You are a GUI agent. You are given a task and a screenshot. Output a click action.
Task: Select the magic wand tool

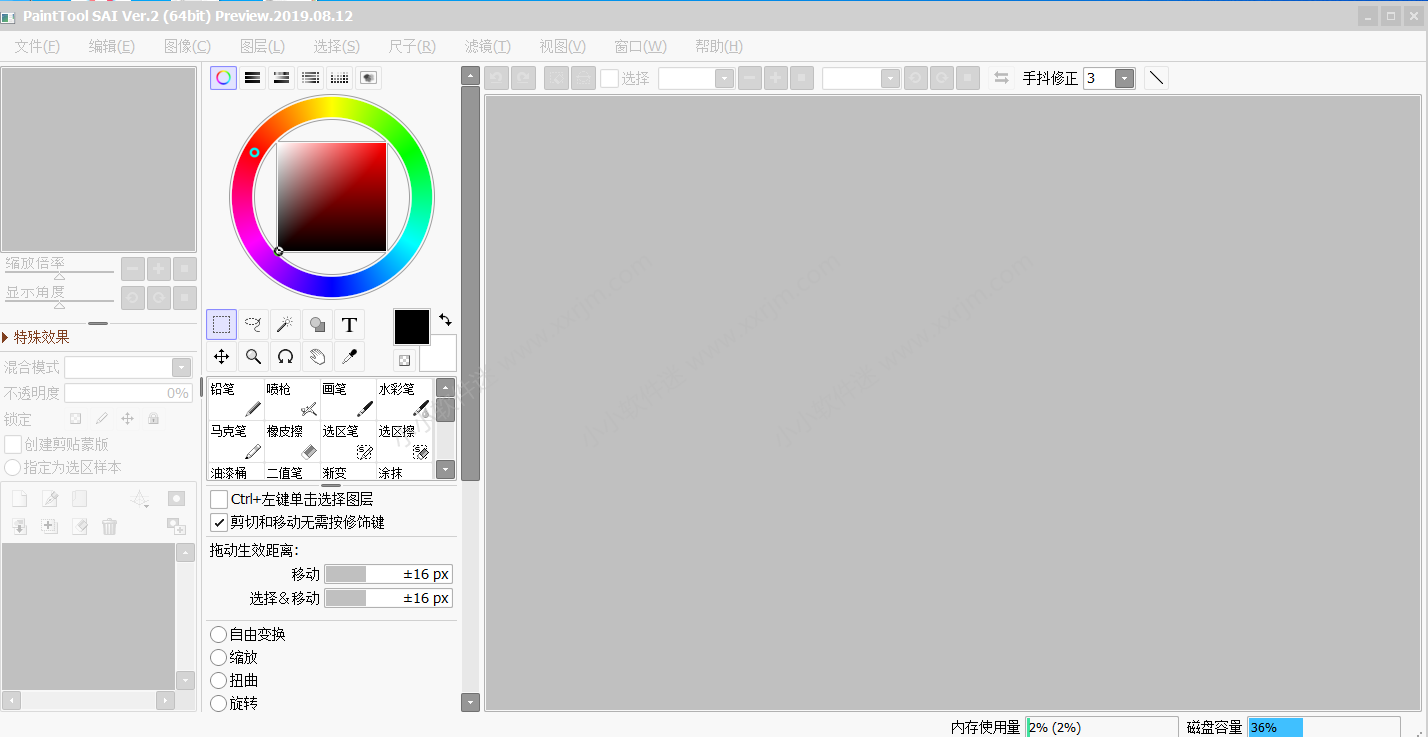[286, 324]
